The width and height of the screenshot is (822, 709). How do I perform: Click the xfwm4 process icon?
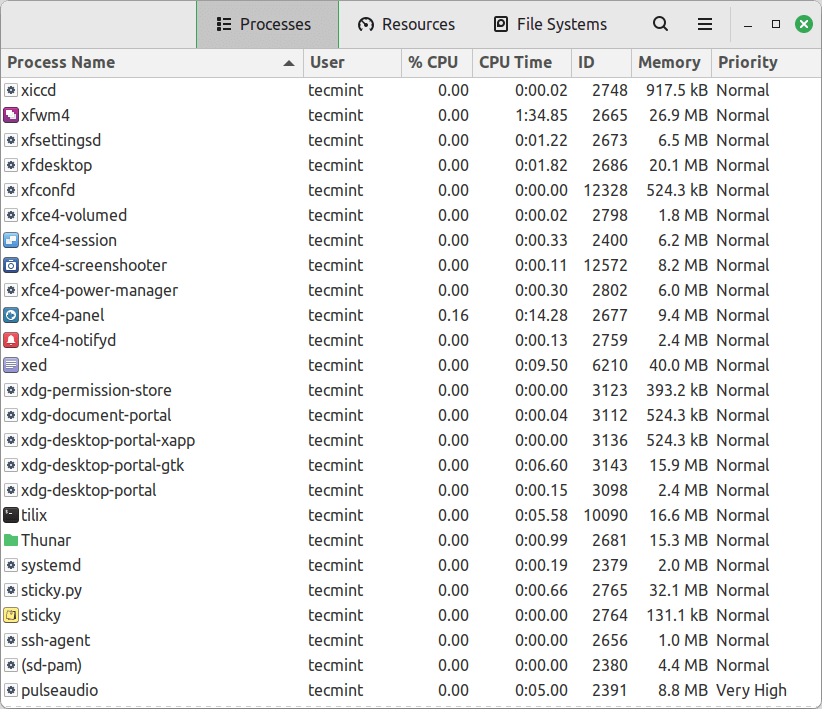click(11, 115)
